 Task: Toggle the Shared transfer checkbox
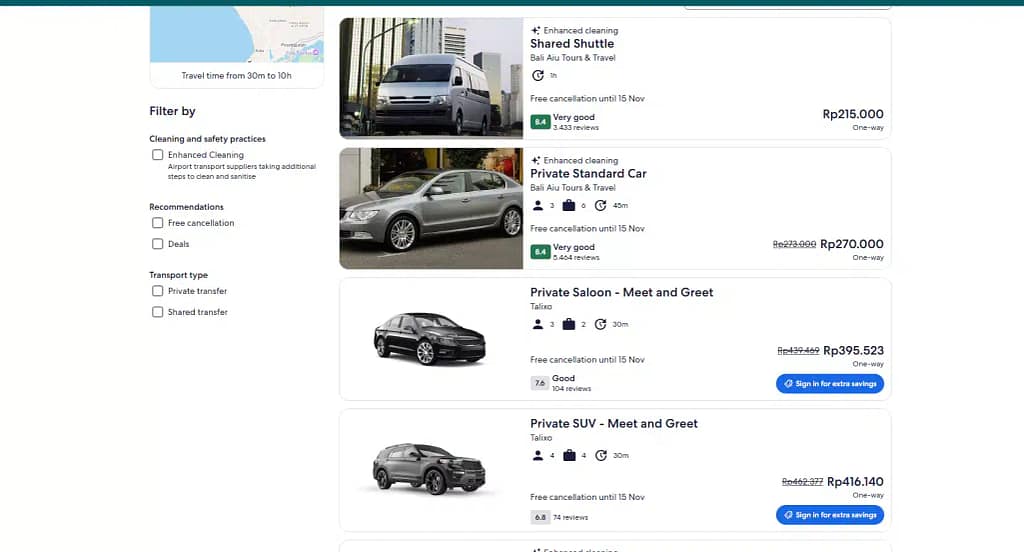point(157,312)
